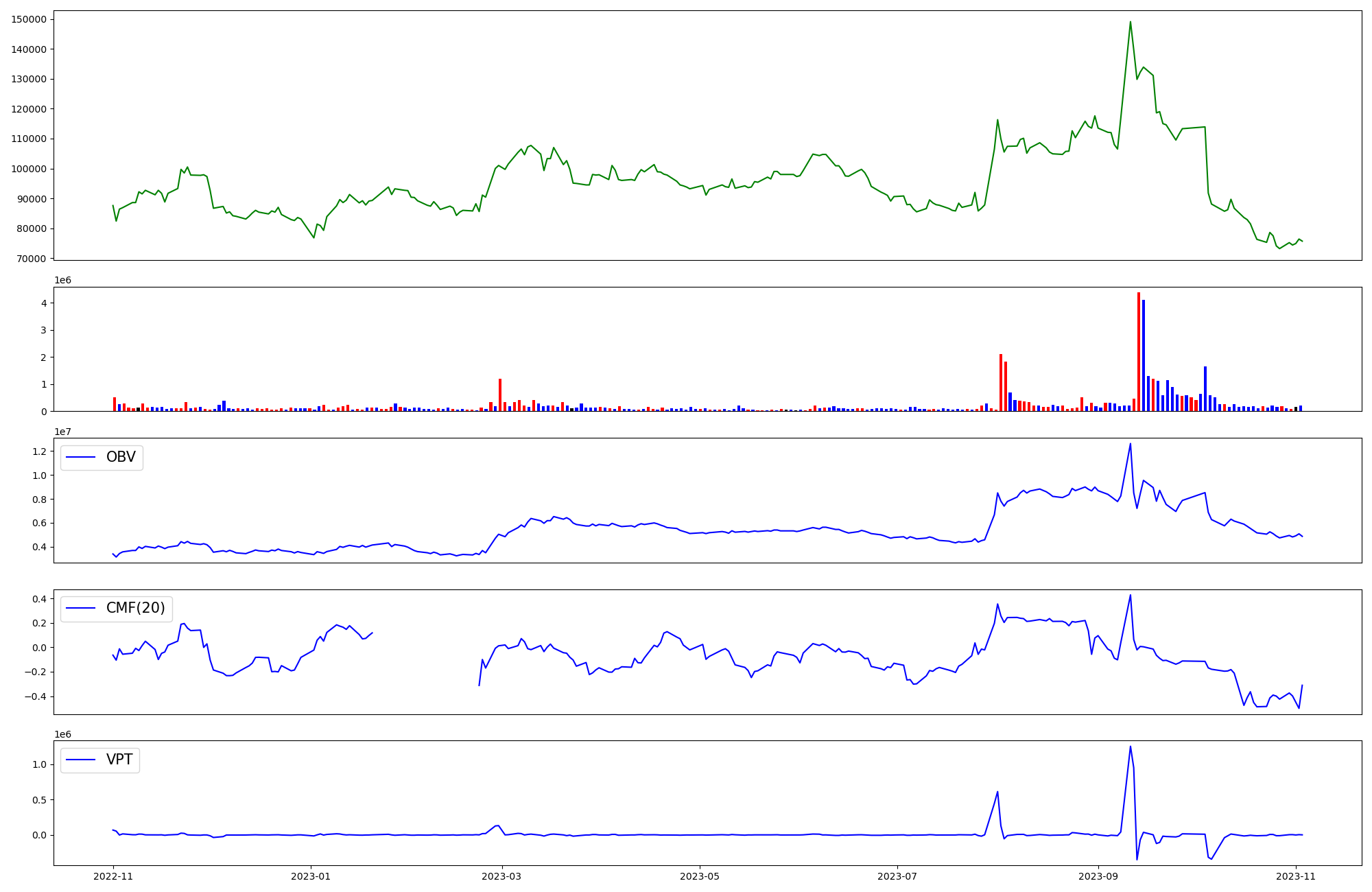Click the 150000 price axis label
1372x892 pixels.
coord(28,19)
